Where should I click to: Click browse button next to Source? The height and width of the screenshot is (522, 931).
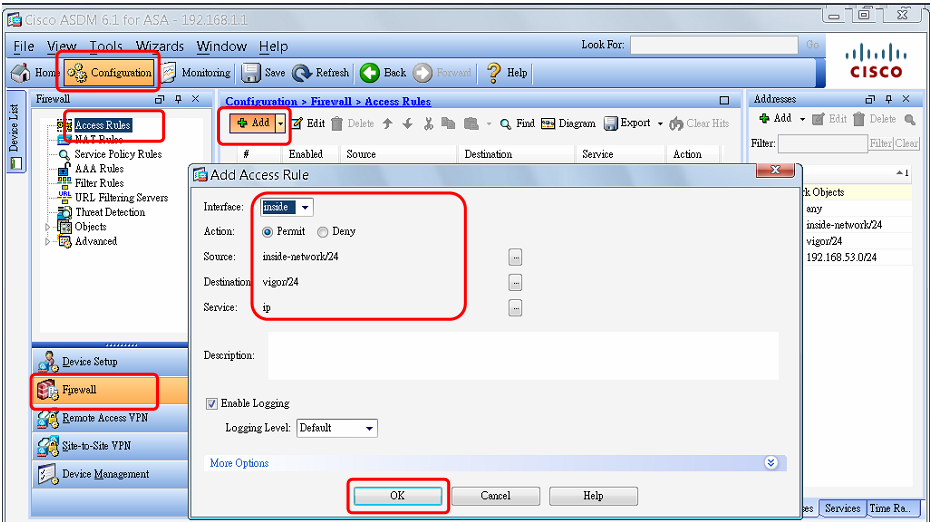[515, 257]
